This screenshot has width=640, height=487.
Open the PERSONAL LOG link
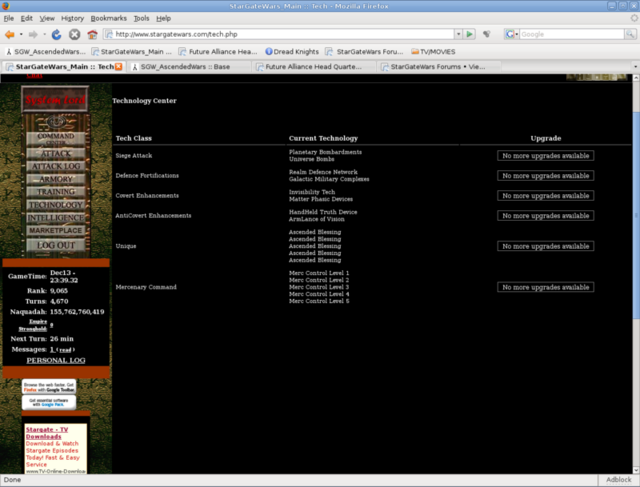pos(55,360)
